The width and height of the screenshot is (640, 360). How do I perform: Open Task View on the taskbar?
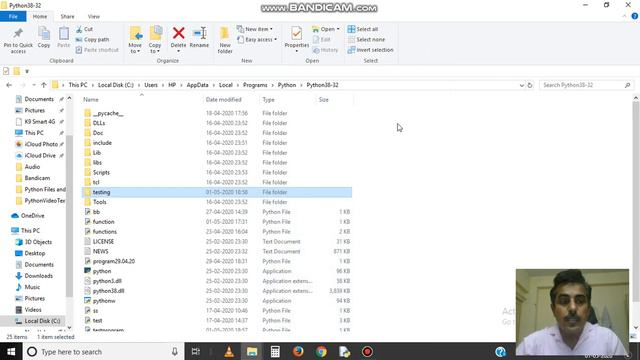pos(196,351)
